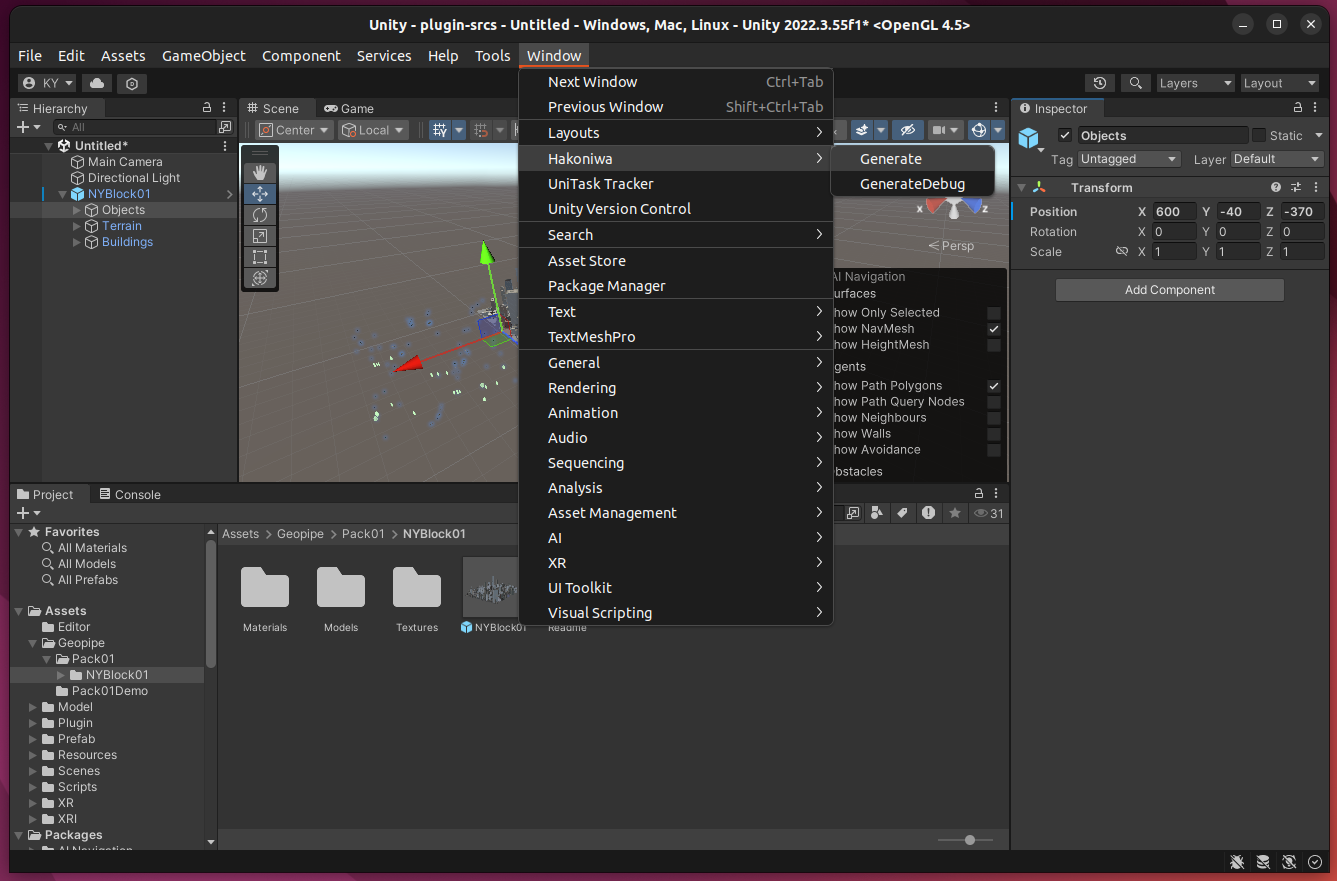The height and width of the screenshot is (881, 1337).
Task: Select the Hand view tool
Action: (x=260, y=173)
